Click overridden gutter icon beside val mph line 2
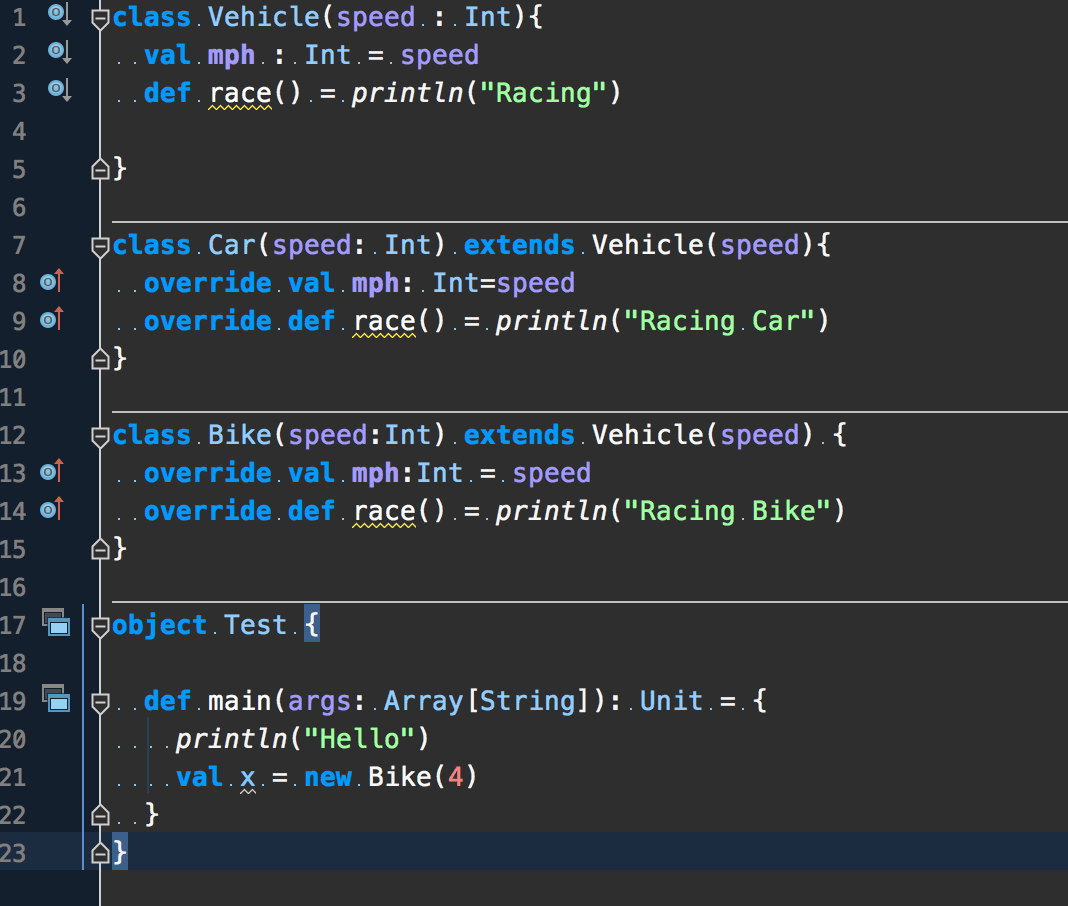1068x906 pixels. point(59,52)
